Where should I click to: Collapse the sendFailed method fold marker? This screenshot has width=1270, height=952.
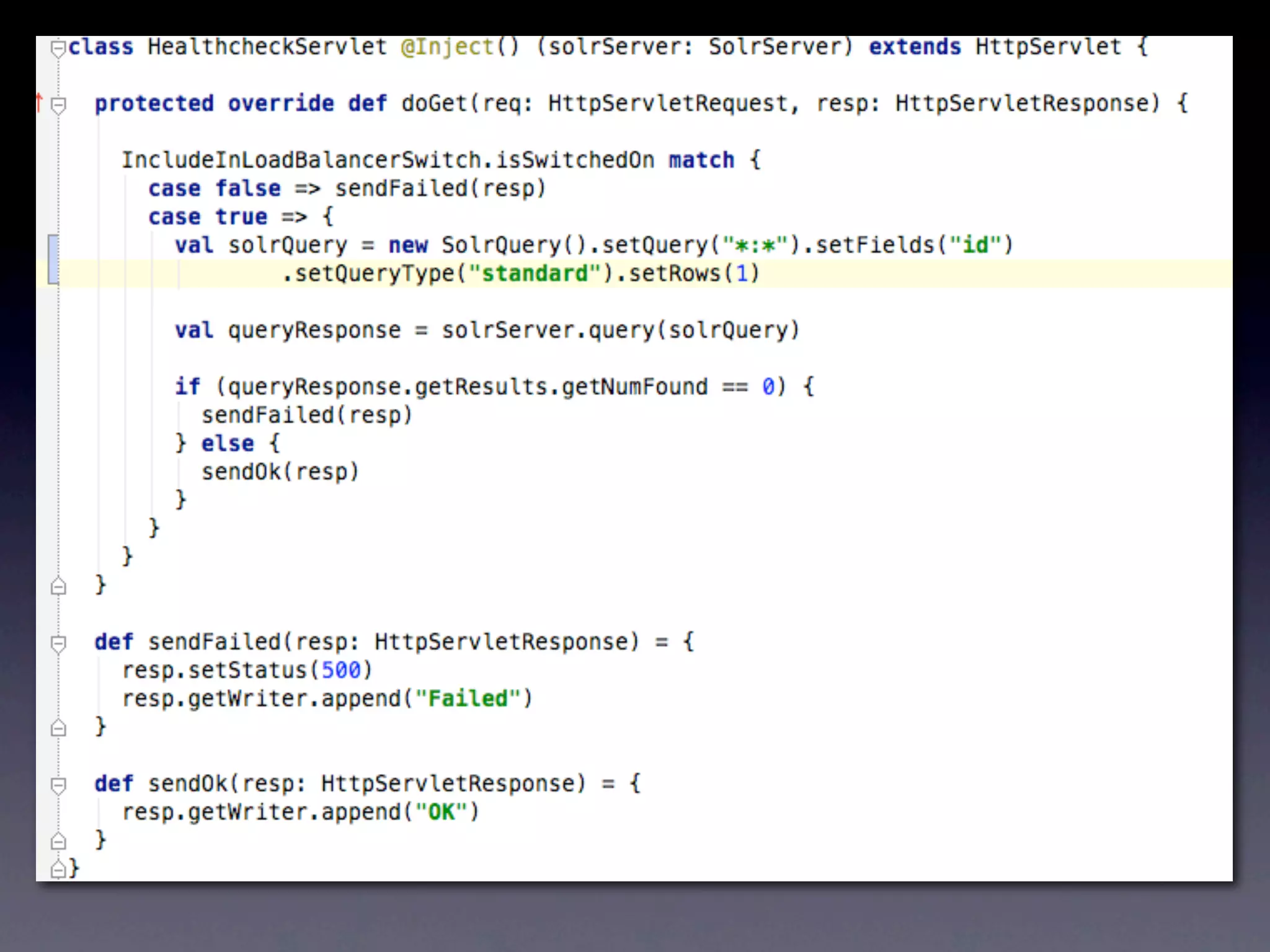(x=58, y=644)
